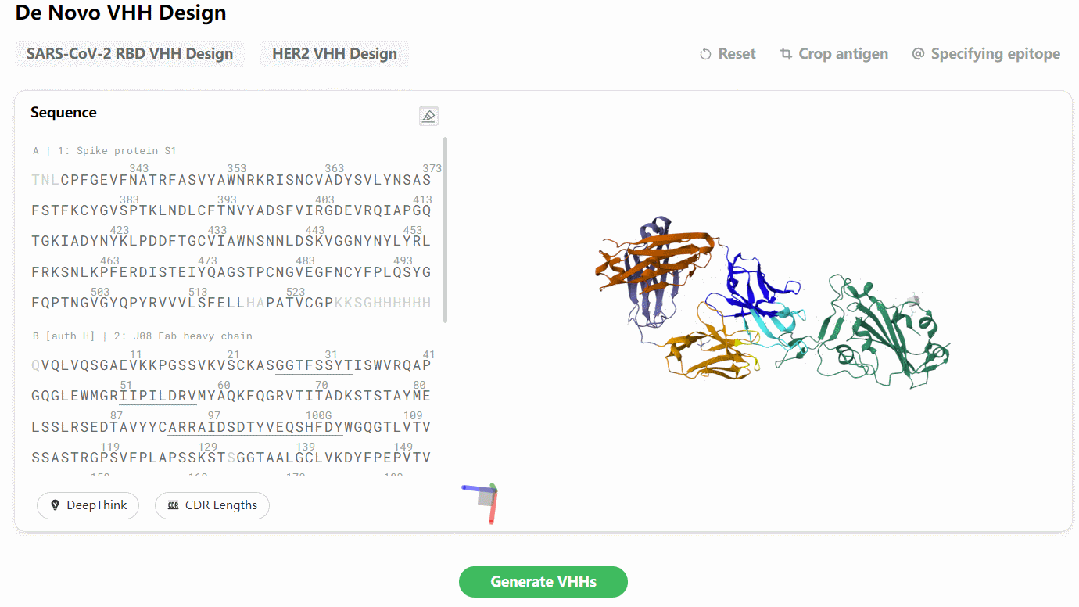Click the Reset text button
This screenshot has width=1079, height=607.
coord(736,54)
